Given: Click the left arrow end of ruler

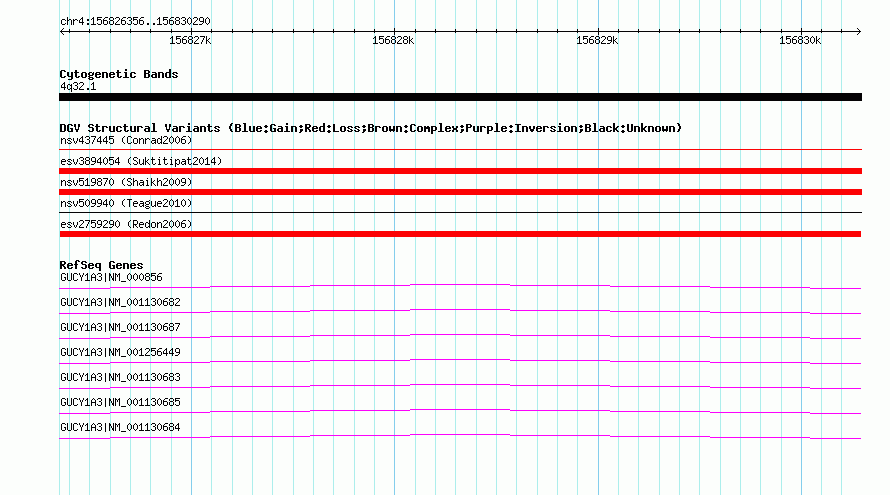Looking at the screenshot, I should [62, 31].
